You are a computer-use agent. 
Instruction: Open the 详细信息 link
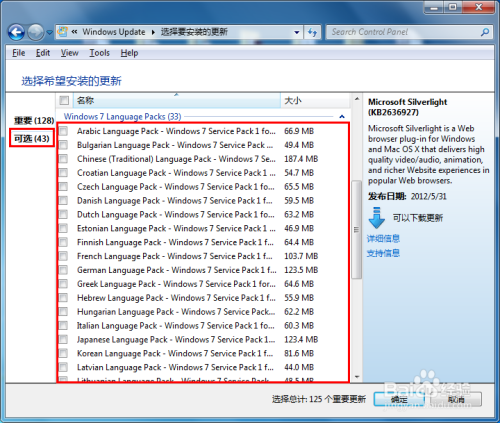click(x=383, y=239)
